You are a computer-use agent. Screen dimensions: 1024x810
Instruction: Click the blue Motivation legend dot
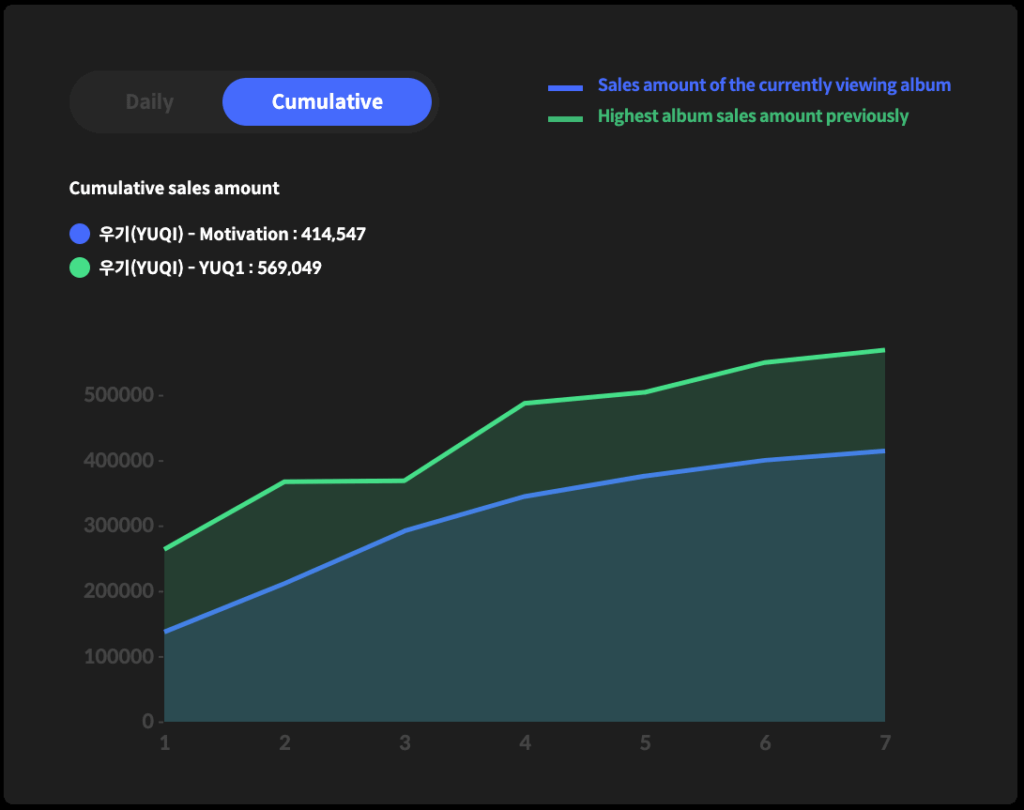(x=80, y=234)
